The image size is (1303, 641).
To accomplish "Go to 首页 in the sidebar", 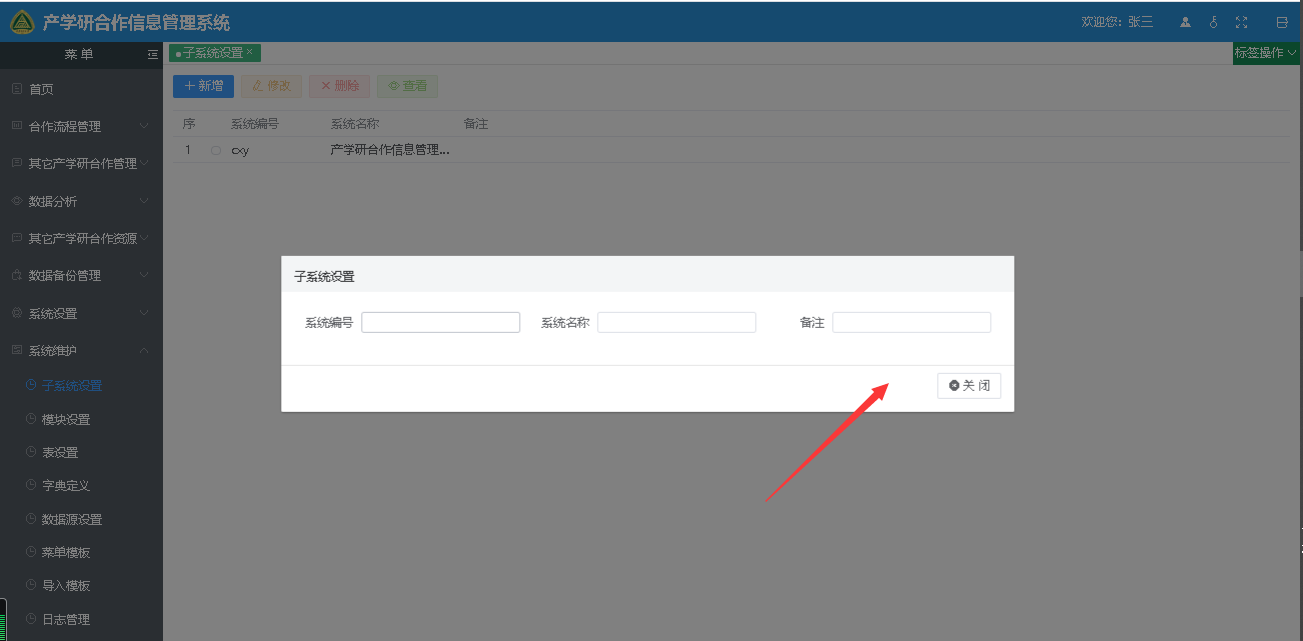I will click(x=41, y=89).
